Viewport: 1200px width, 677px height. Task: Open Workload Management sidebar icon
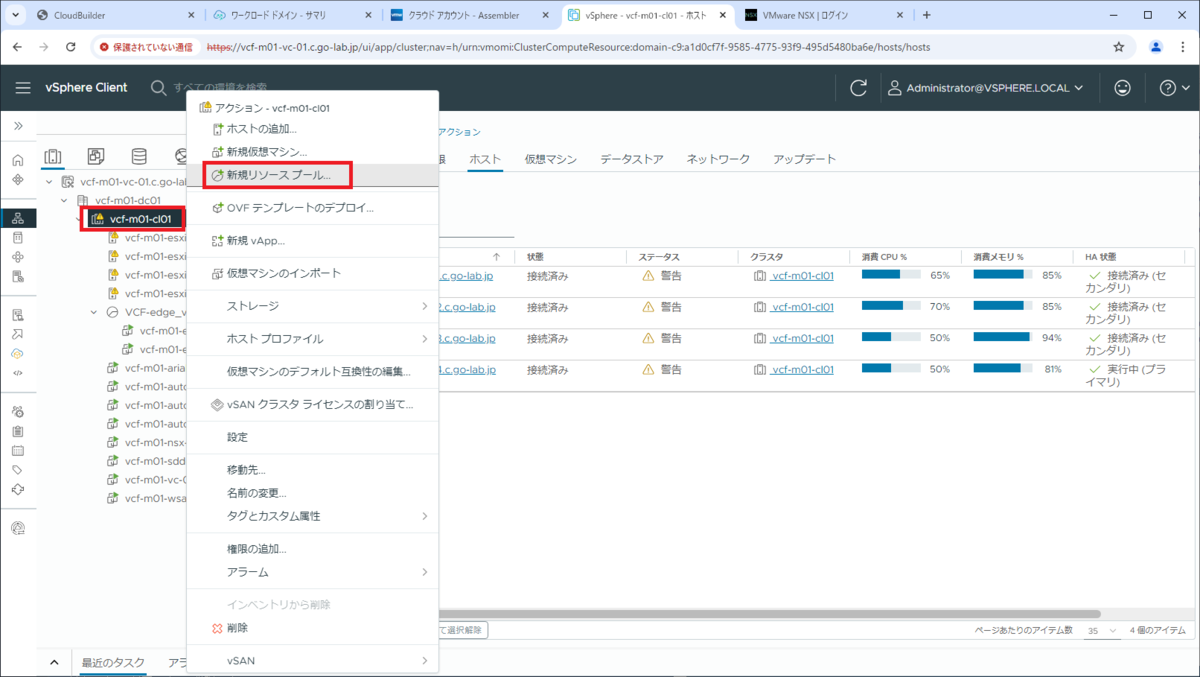[18, 257]
